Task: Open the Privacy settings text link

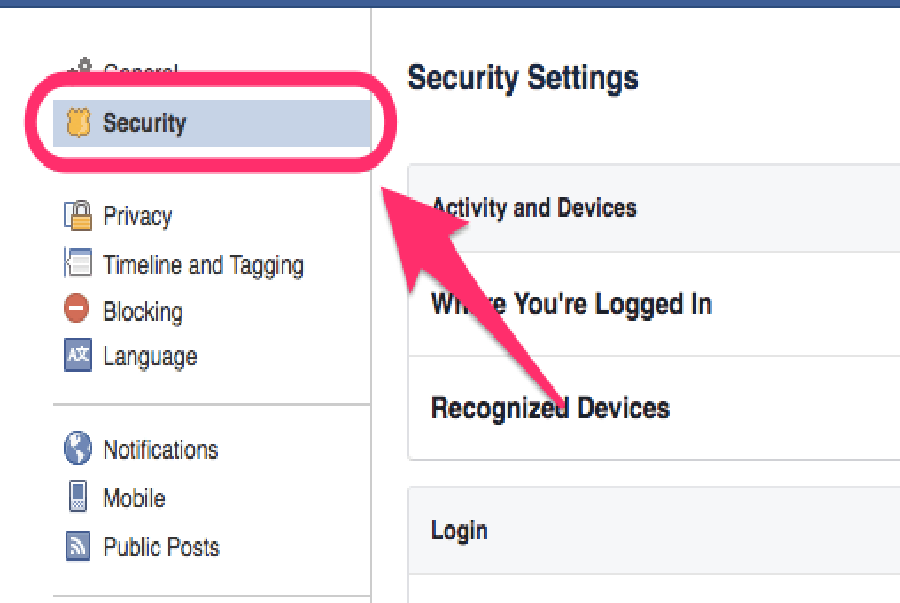Action: point(138,216)
